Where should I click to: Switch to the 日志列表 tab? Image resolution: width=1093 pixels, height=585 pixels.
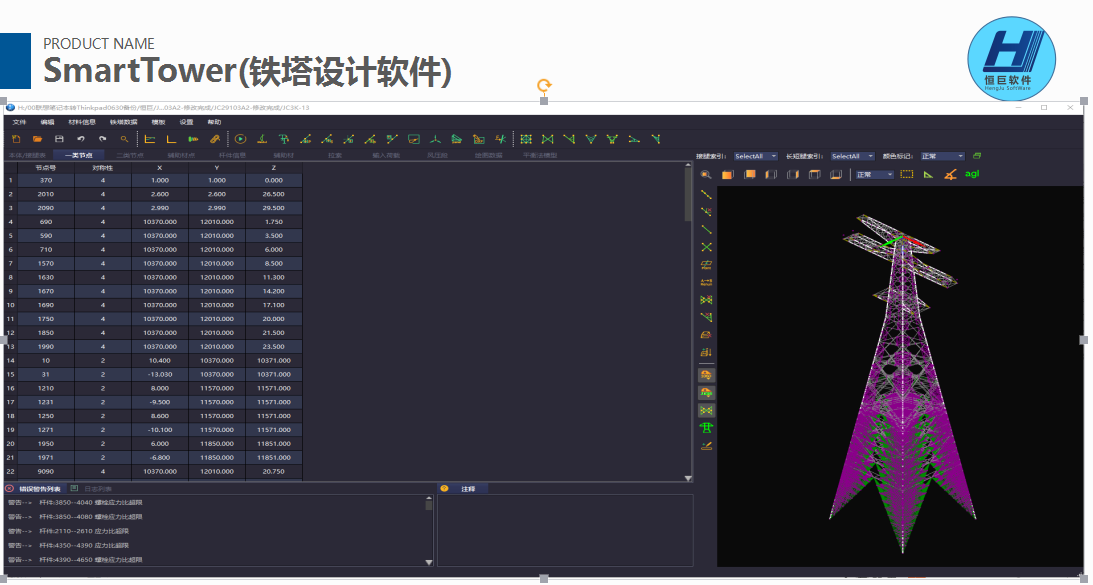tap(98, 489)
